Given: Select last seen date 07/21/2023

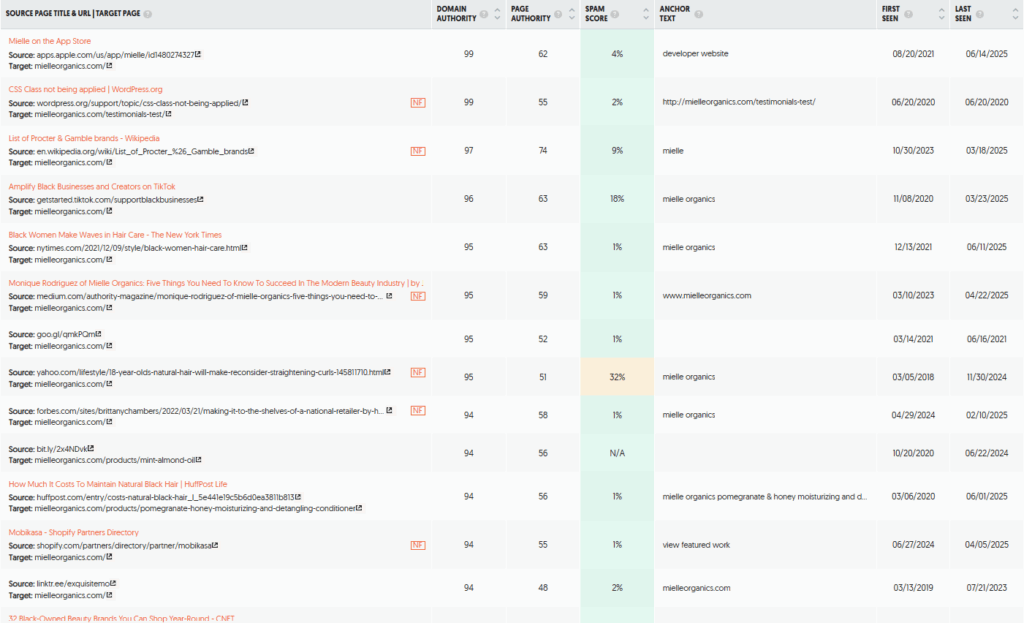Looking at the screenshot, I should 987,588.
